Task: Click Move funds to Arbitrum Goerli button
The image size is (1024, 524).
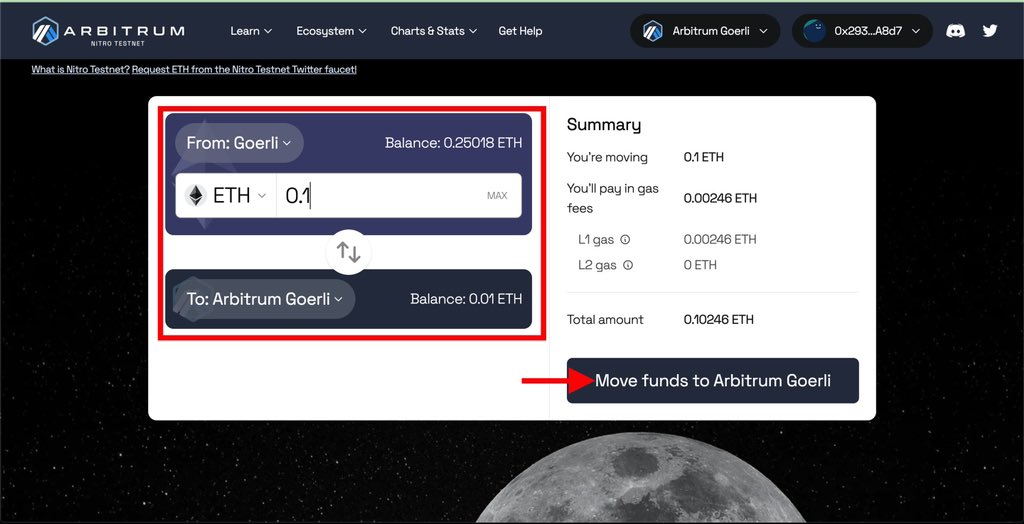Action: (x=712, y=380)
